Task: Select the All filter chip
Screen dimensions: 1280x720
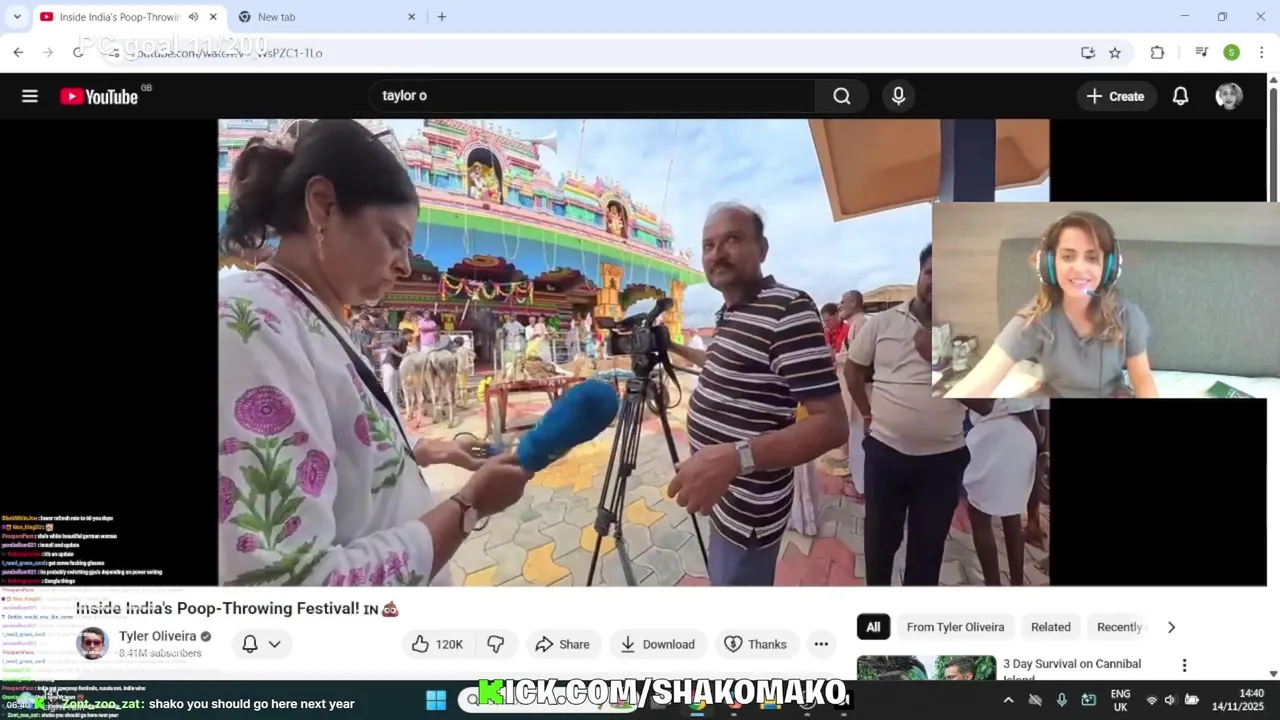Action: 873,627
